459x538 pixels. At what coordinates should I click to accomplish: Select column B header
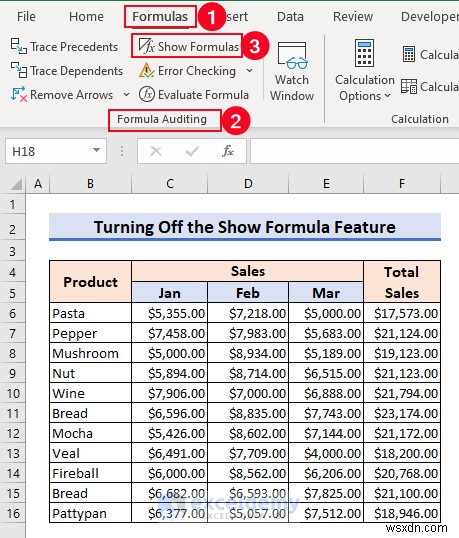pyautogui.click(x=90, y=184)
